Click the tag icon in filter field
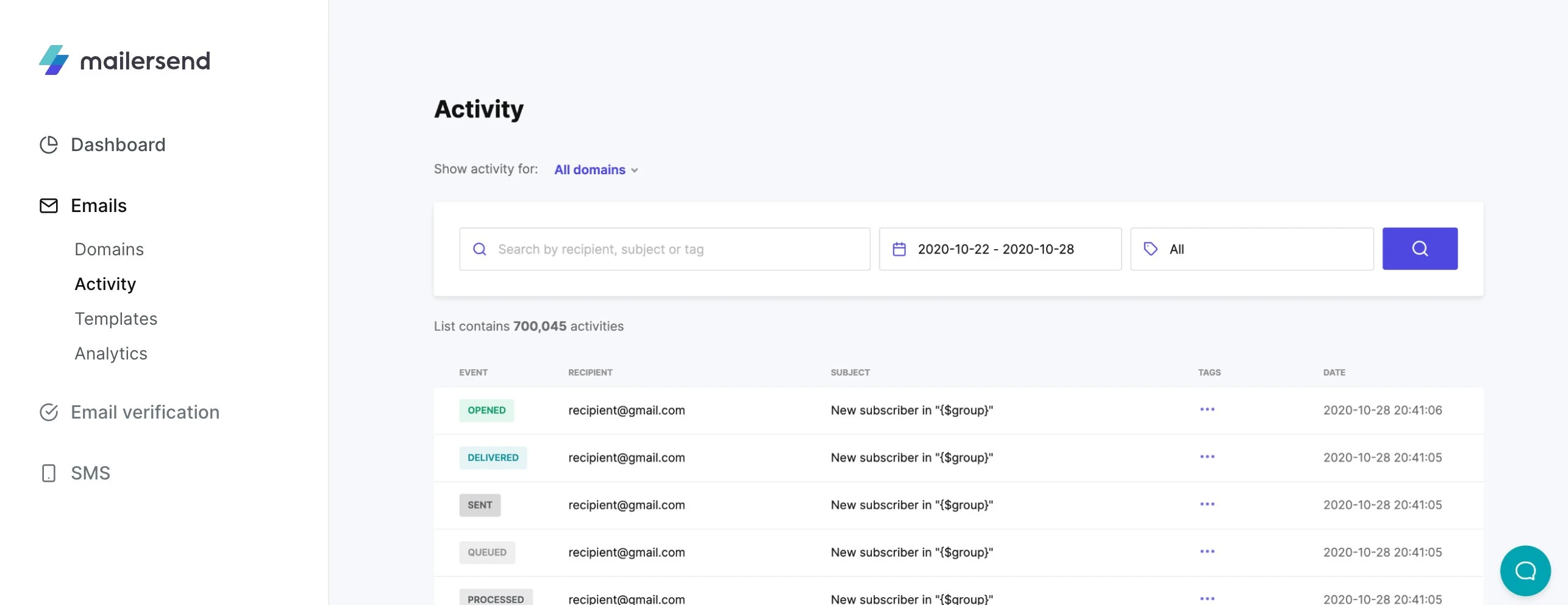The image size is (1568, 605). [x=1150, y=249]
